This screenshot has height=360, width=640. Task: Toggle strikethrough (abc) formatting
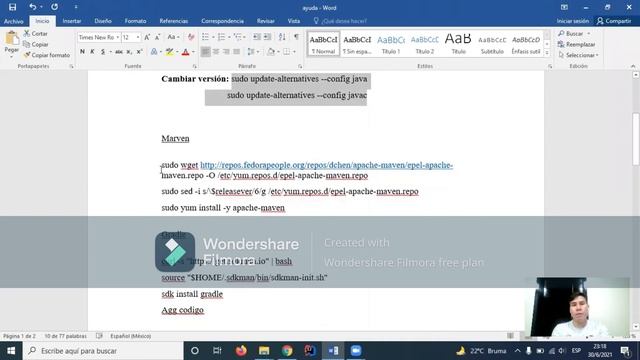119,52
